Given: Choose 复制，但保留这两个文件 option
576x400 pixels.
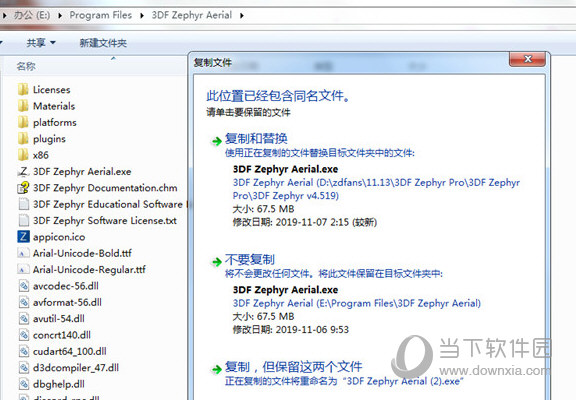Looking at the screenshot, I should coord(294,367).
